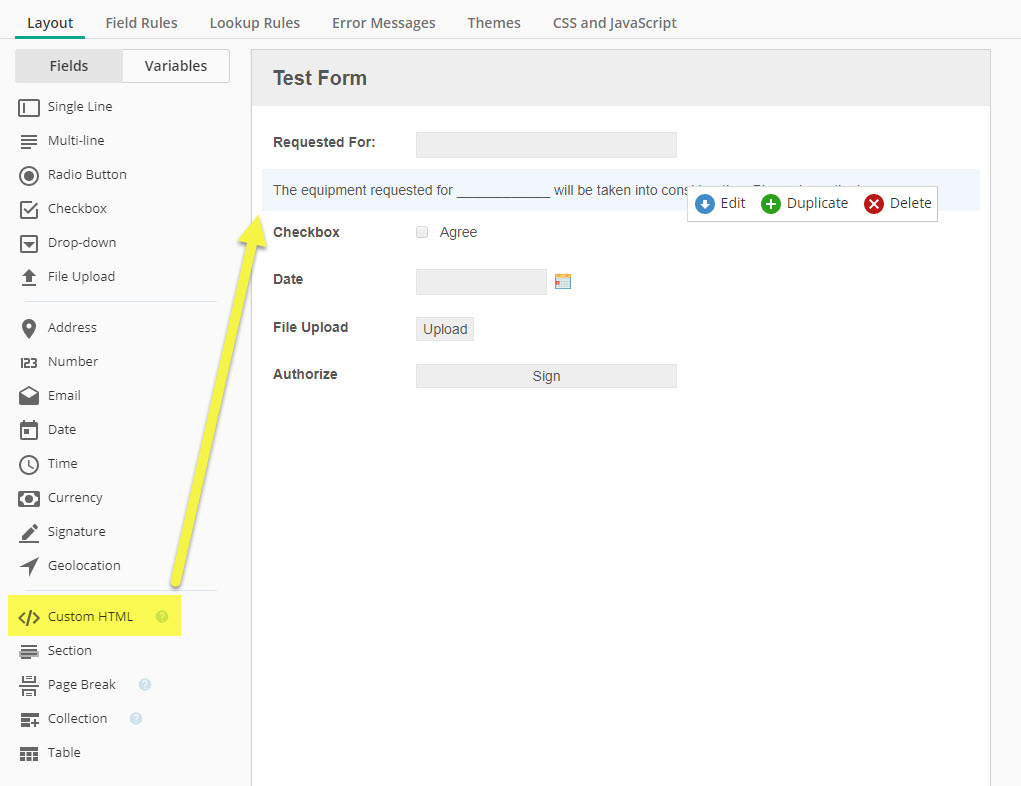Delete the selected HTML field
The width and height of the screenshot is (1021, 786).
pyautogui.click(x=898, y=203)
